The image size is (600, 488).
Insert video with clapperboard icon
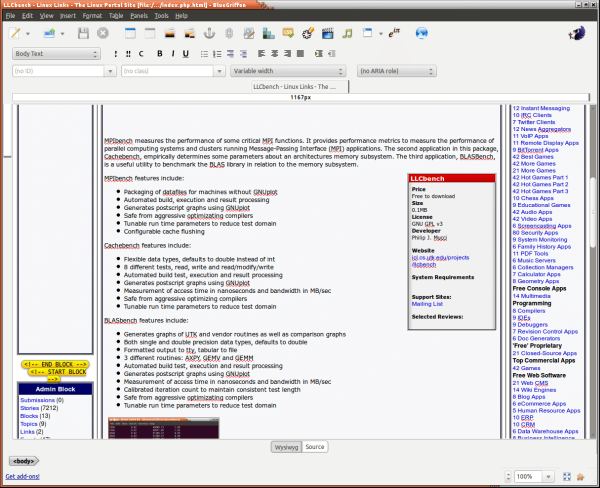(x=328, y=33)
